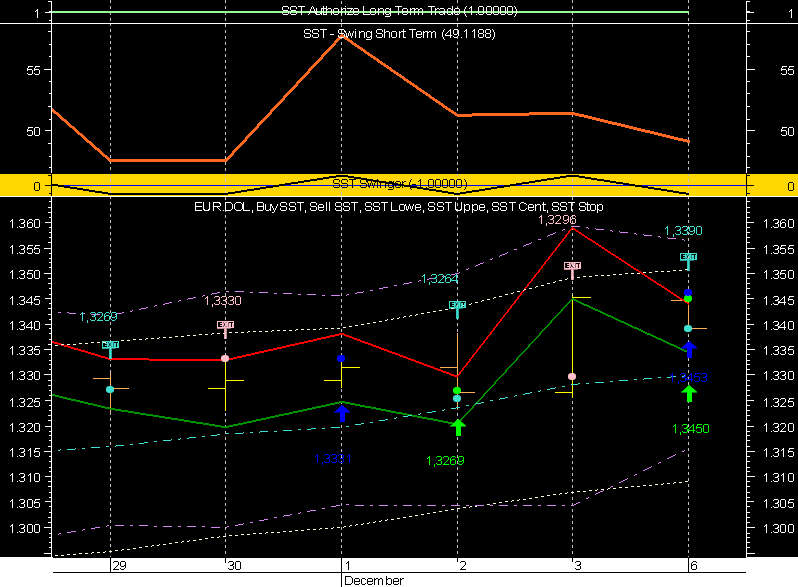Click the red line peak on December 3
The image size is (798, 587).
[x=573, y=229]
